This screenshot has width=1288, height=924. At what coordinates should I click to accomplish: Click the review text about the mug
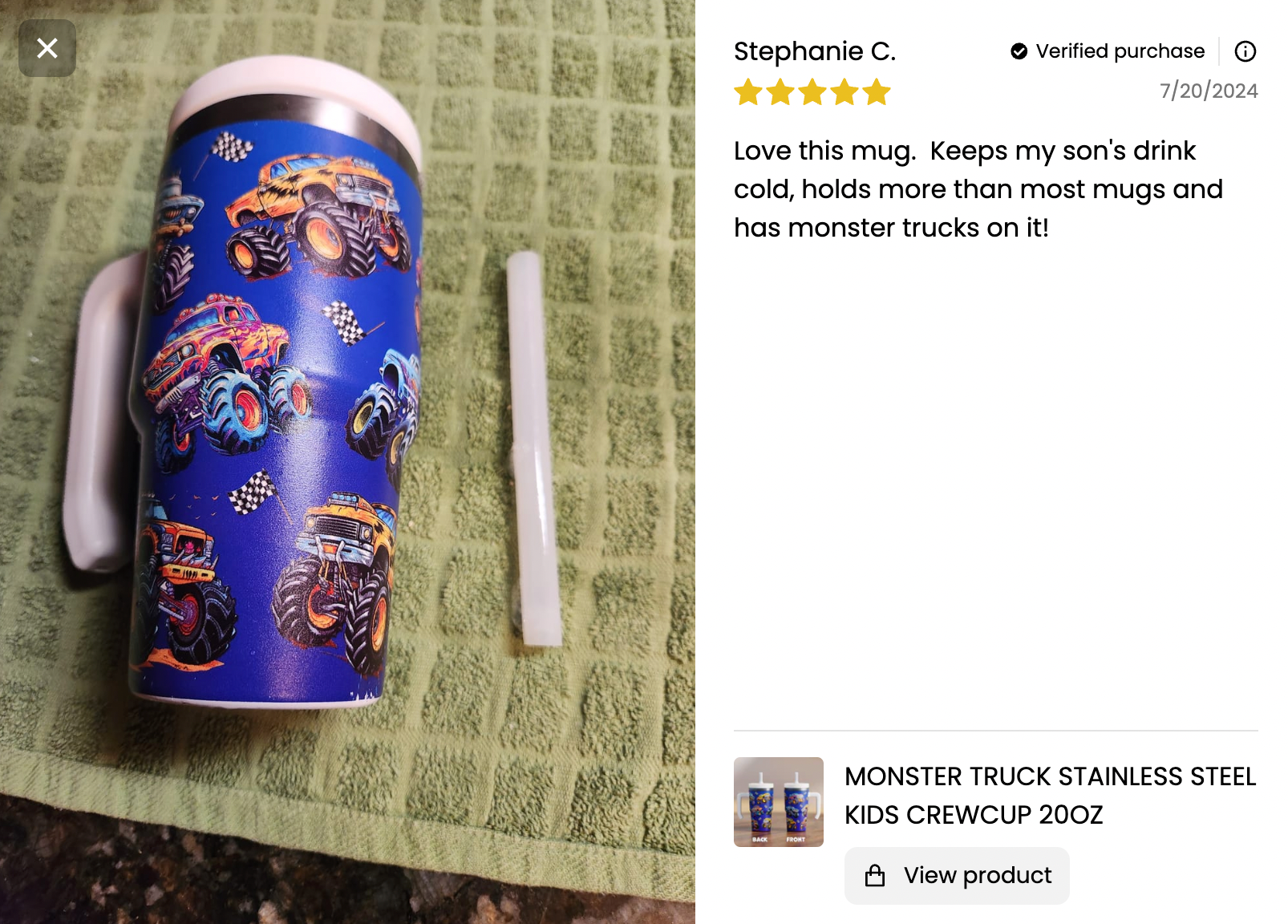(x=978, y=189)
